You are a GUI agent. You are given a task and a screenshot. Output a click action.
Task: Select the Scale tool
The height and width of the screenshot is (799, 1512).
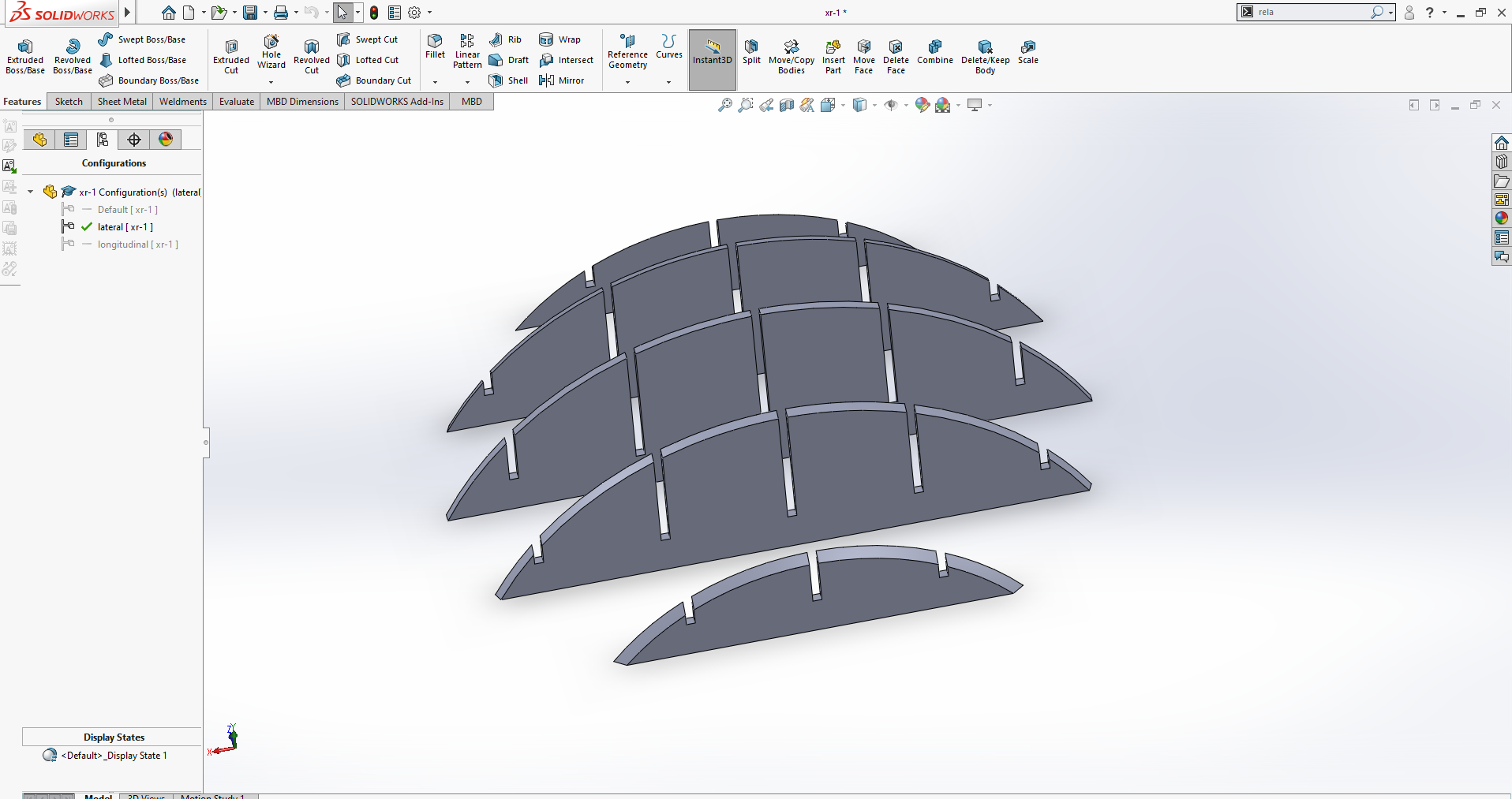click(x=1028, y=52)
